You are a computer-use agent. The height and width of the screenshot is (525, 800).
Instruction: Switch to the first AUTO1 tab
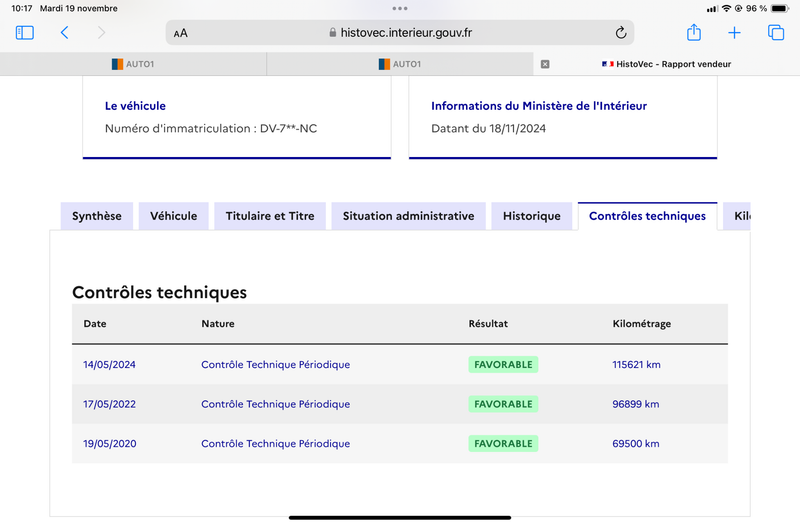pos(133,64)
